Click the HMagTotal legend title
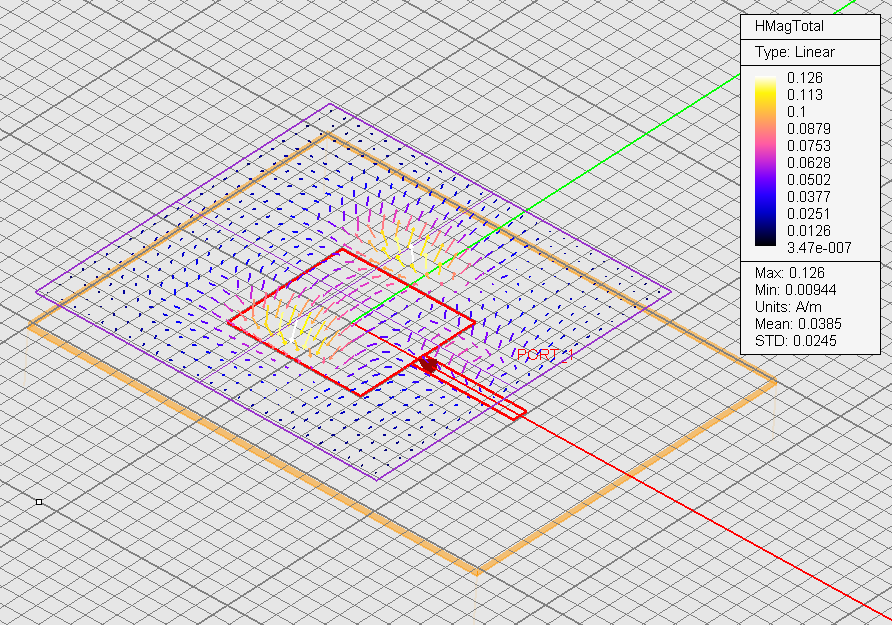892x625 pixels. pos(788,26)
